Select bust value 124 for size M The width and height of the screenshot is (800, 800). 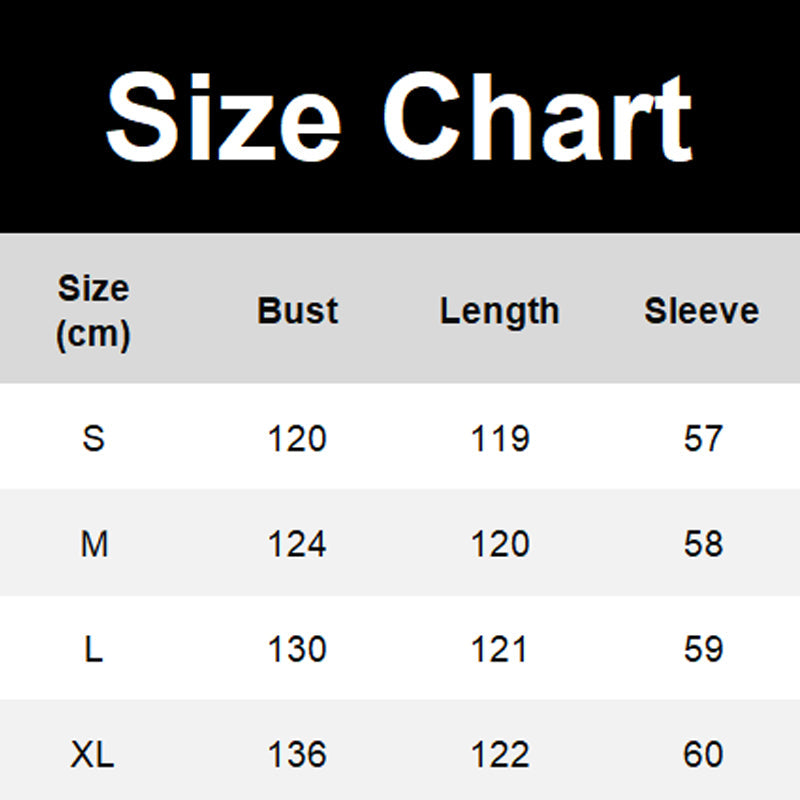click(297, 544)
